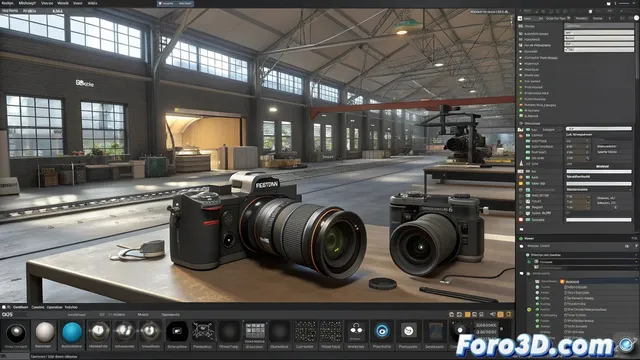
Task: Select the blue ring preset icon in the shelf
Action: (x=382, y=331)
